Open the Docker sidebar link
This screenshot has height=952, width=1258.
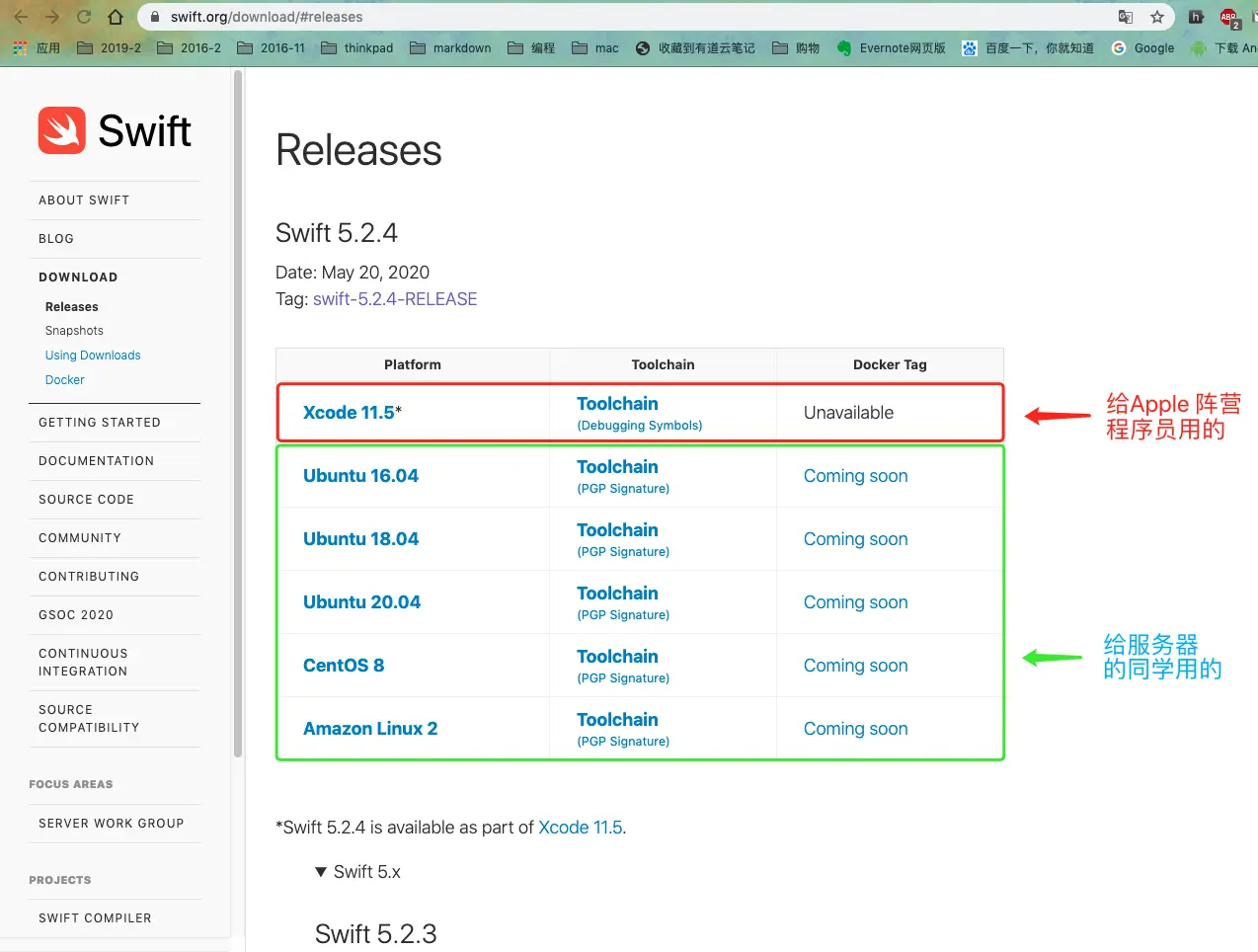(x=65, y=380)
